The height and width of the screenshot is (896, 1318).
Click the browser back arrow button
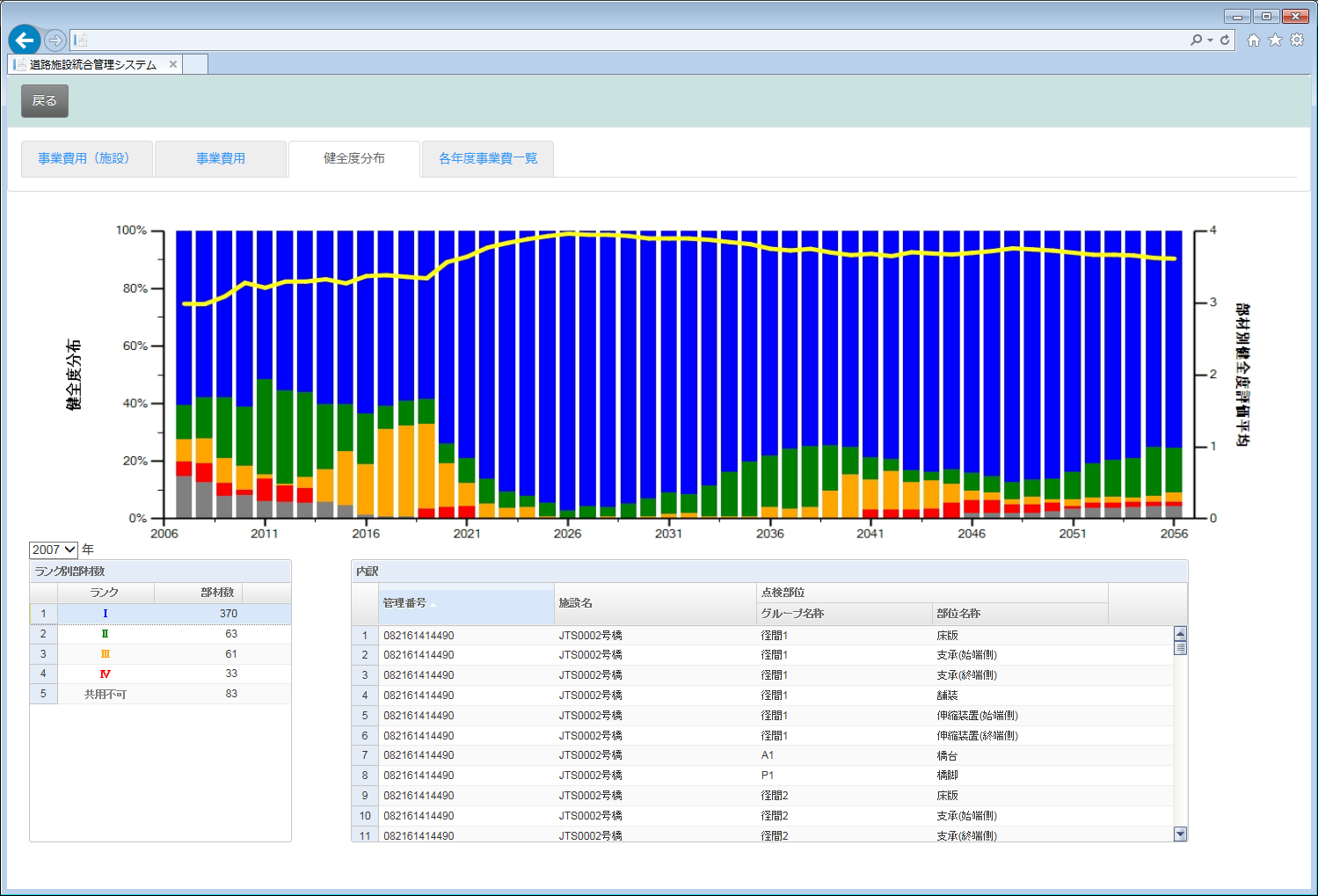[25, 40]
